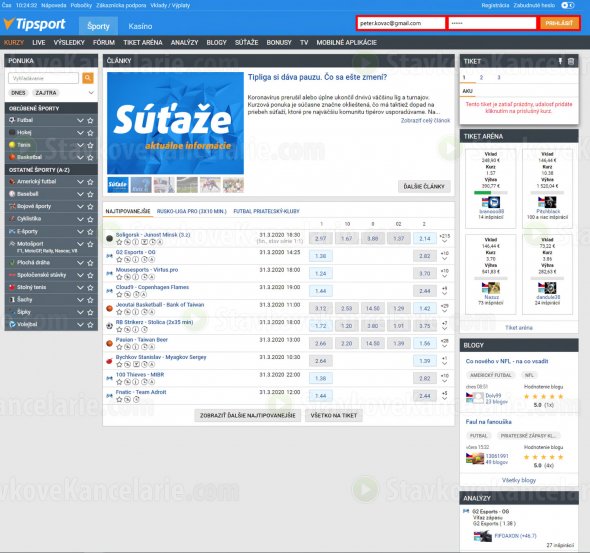Select the second article thumbnail below the banner

tap(141, 185)
